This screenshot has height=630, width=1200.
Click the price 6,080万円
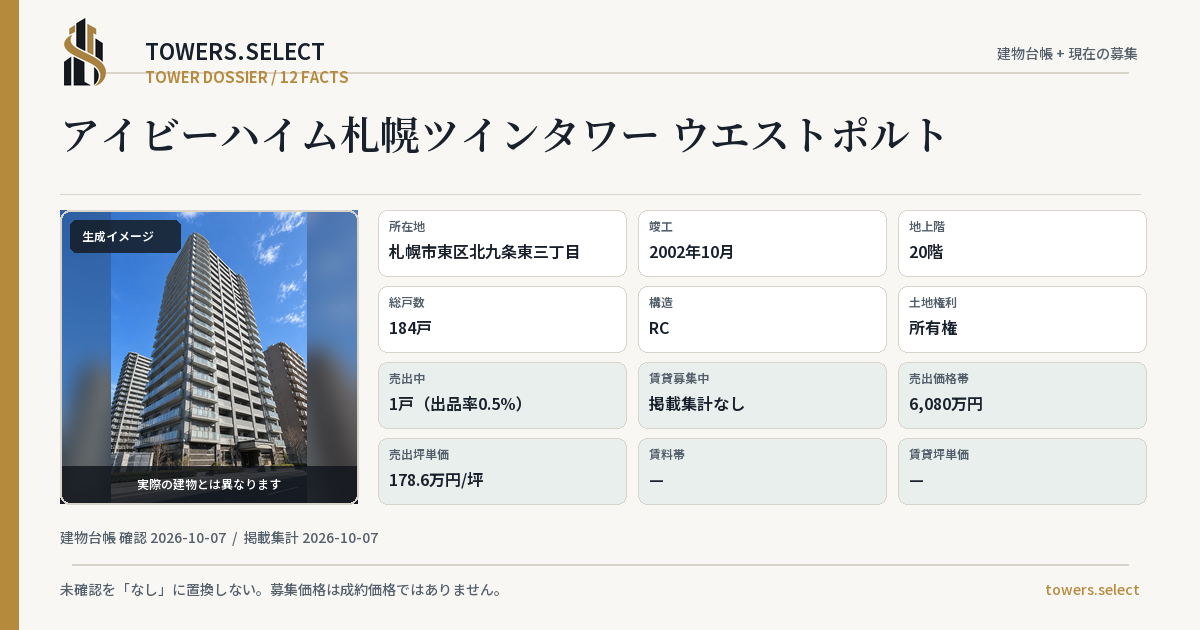point(946,404)
